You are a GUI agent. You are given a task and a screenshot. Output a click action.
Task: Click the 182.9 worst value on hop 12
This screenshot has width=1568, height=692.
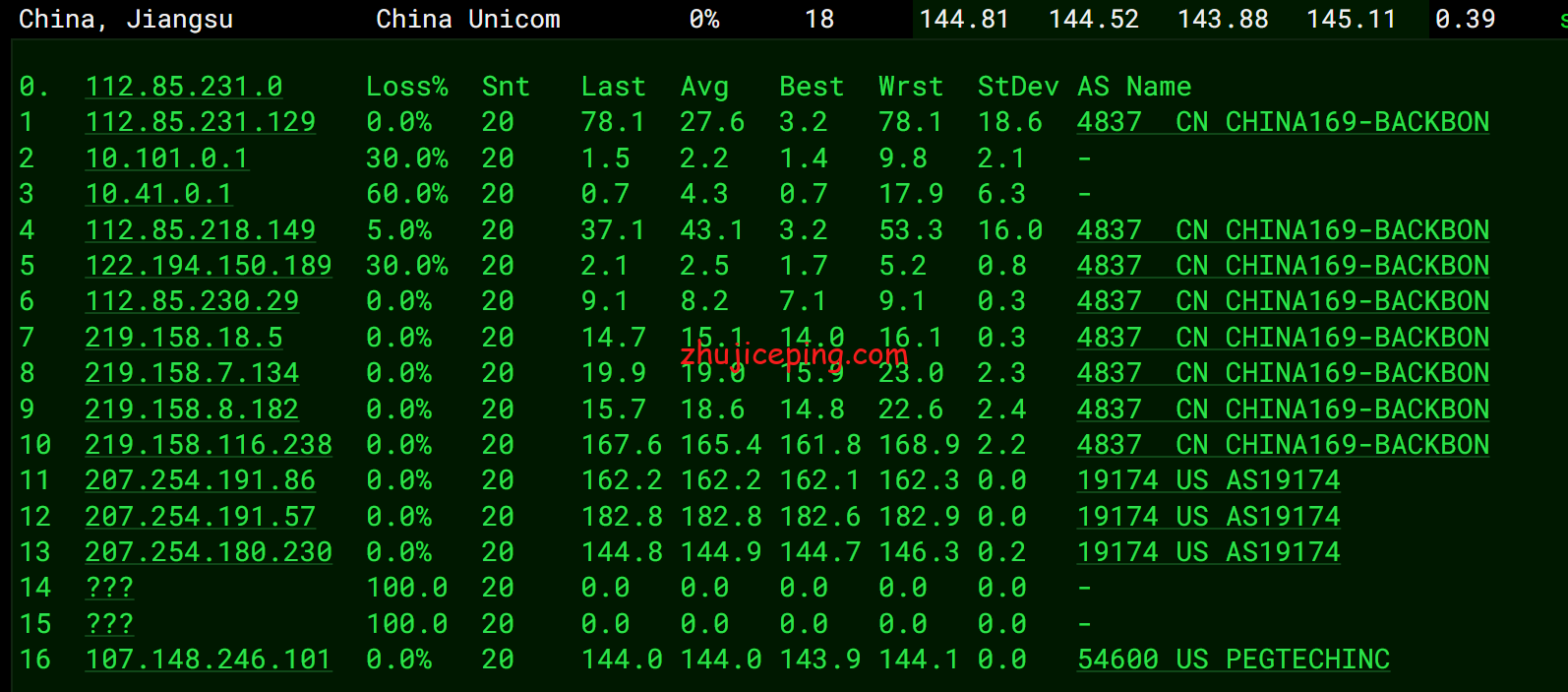(x=919, y=517)
